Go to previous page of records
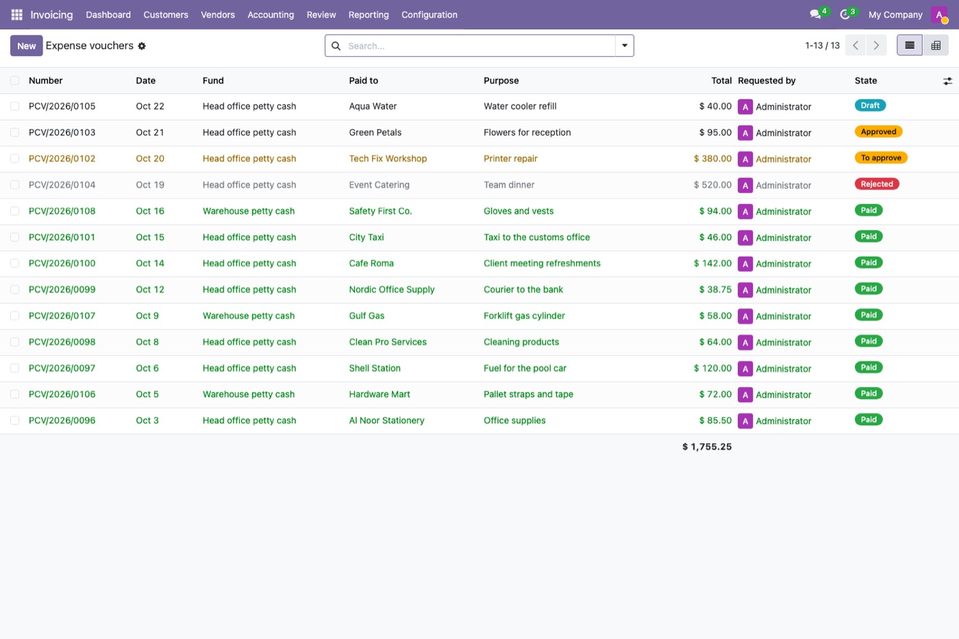Image resolution: width=959 pixels, height=639 pixels. 856,45
